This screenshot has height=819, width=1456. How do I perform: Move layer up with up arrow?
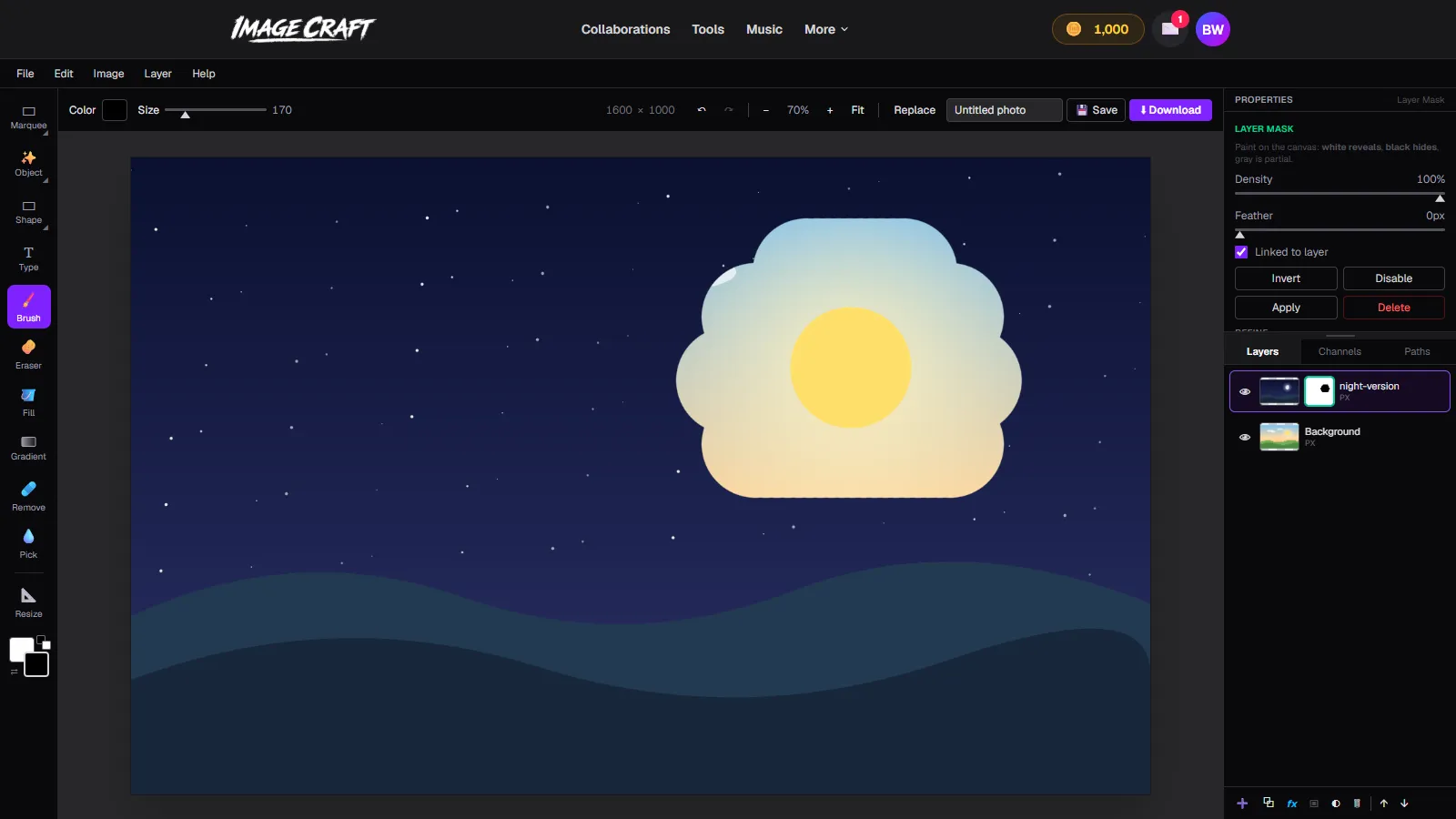coord(1384,804)
